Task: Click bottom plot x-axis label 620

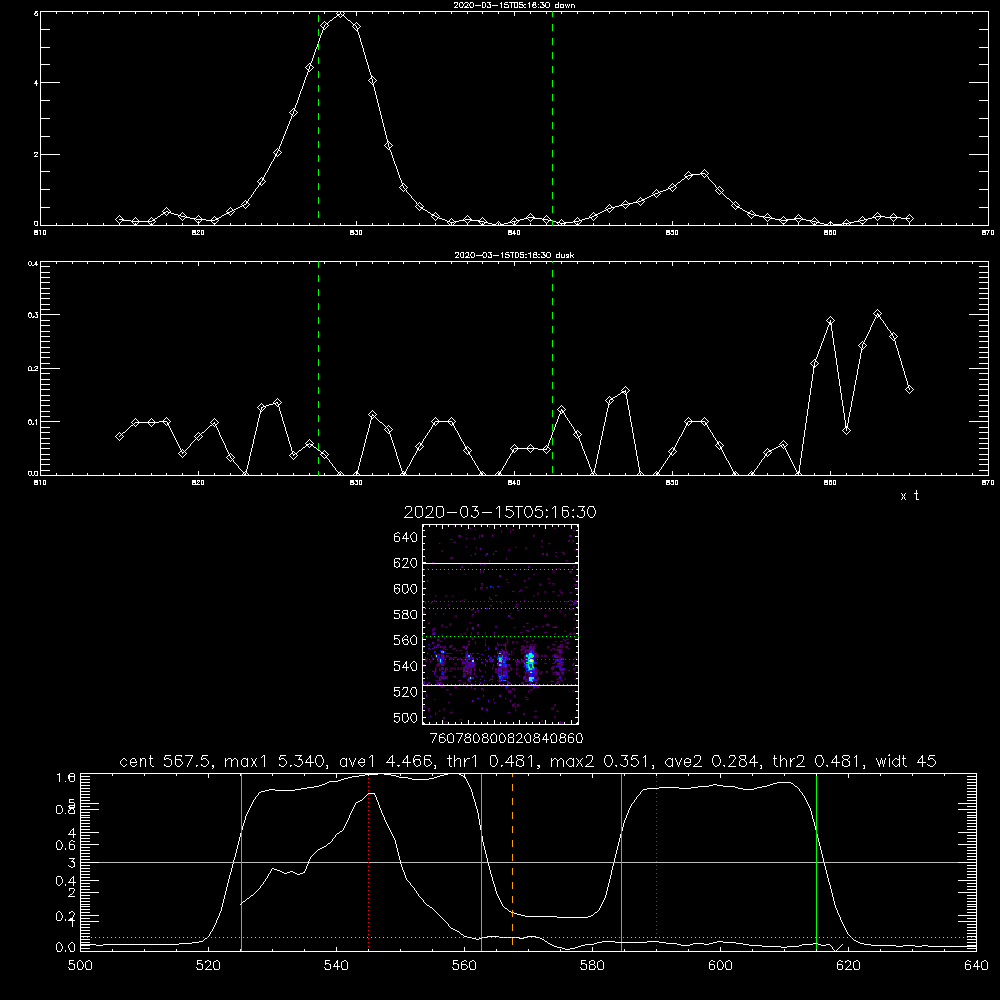Action: point(848,966)
